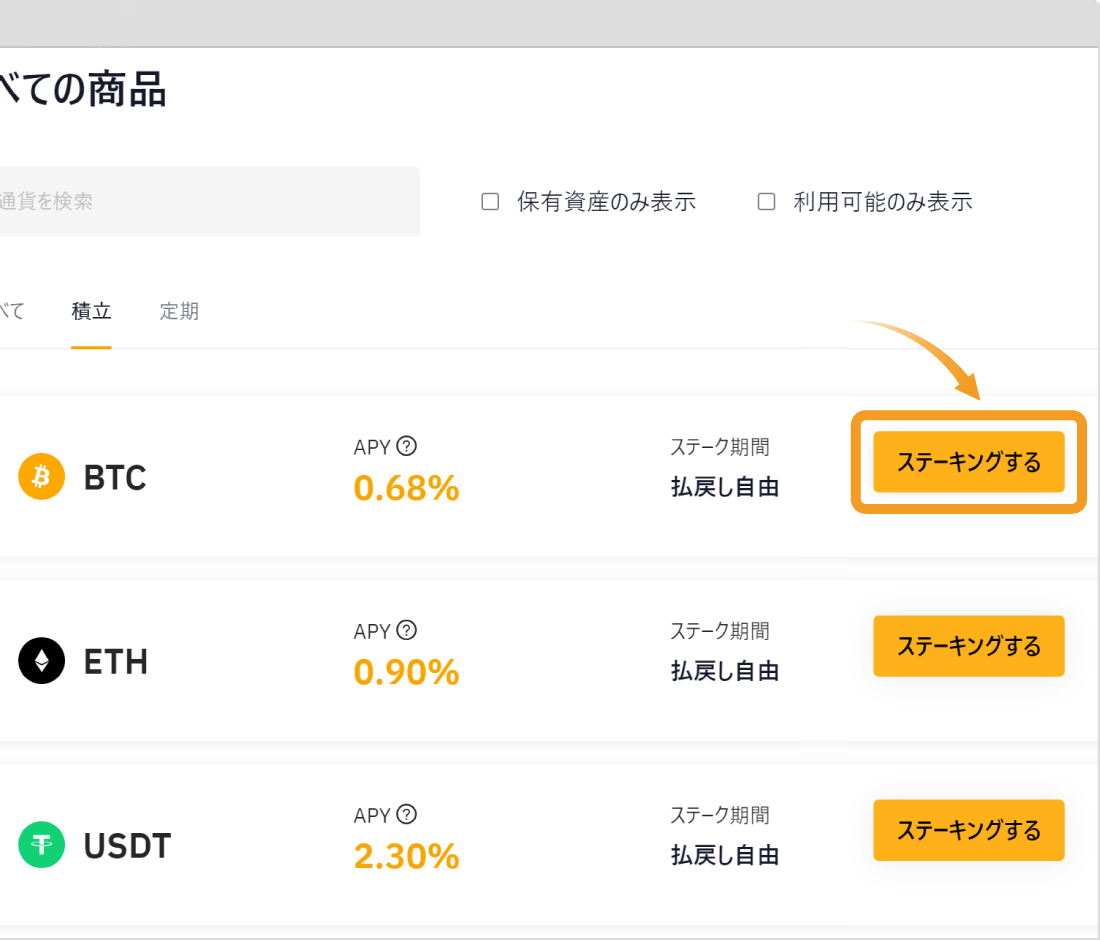The width and height of the screenshot is (1100, 940).
Task: Enable 保有資産のみ表示 checkbox
Action: coord(490,202)
